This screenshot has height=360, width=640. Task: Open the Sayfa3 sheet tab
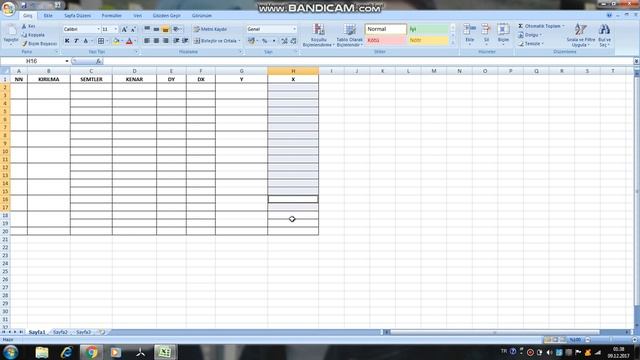(x=84, y=332)
